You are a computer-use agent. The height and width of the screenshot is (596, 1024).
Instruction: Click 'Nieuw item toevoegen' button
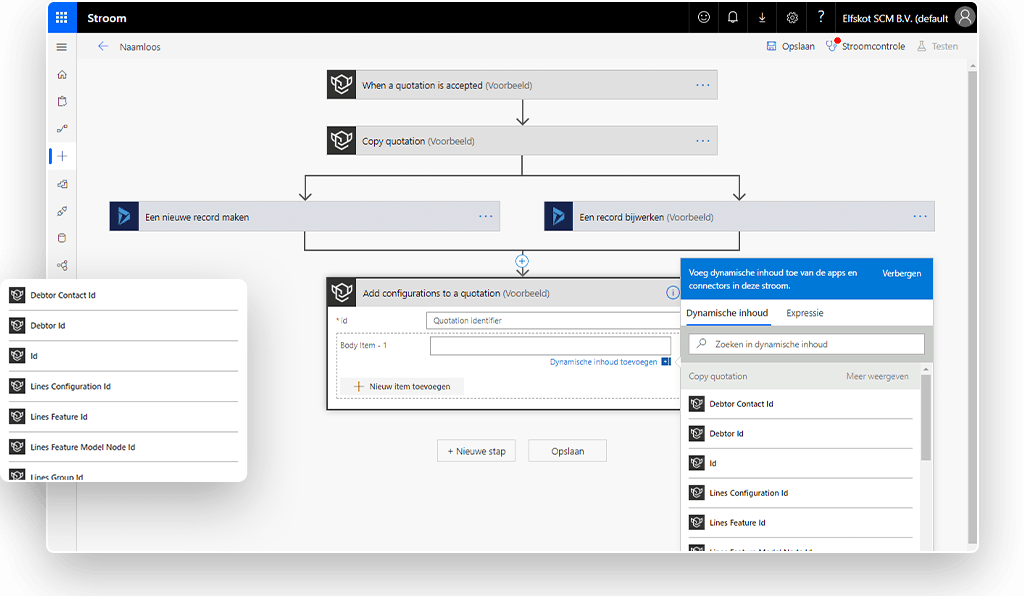point(402,386)
